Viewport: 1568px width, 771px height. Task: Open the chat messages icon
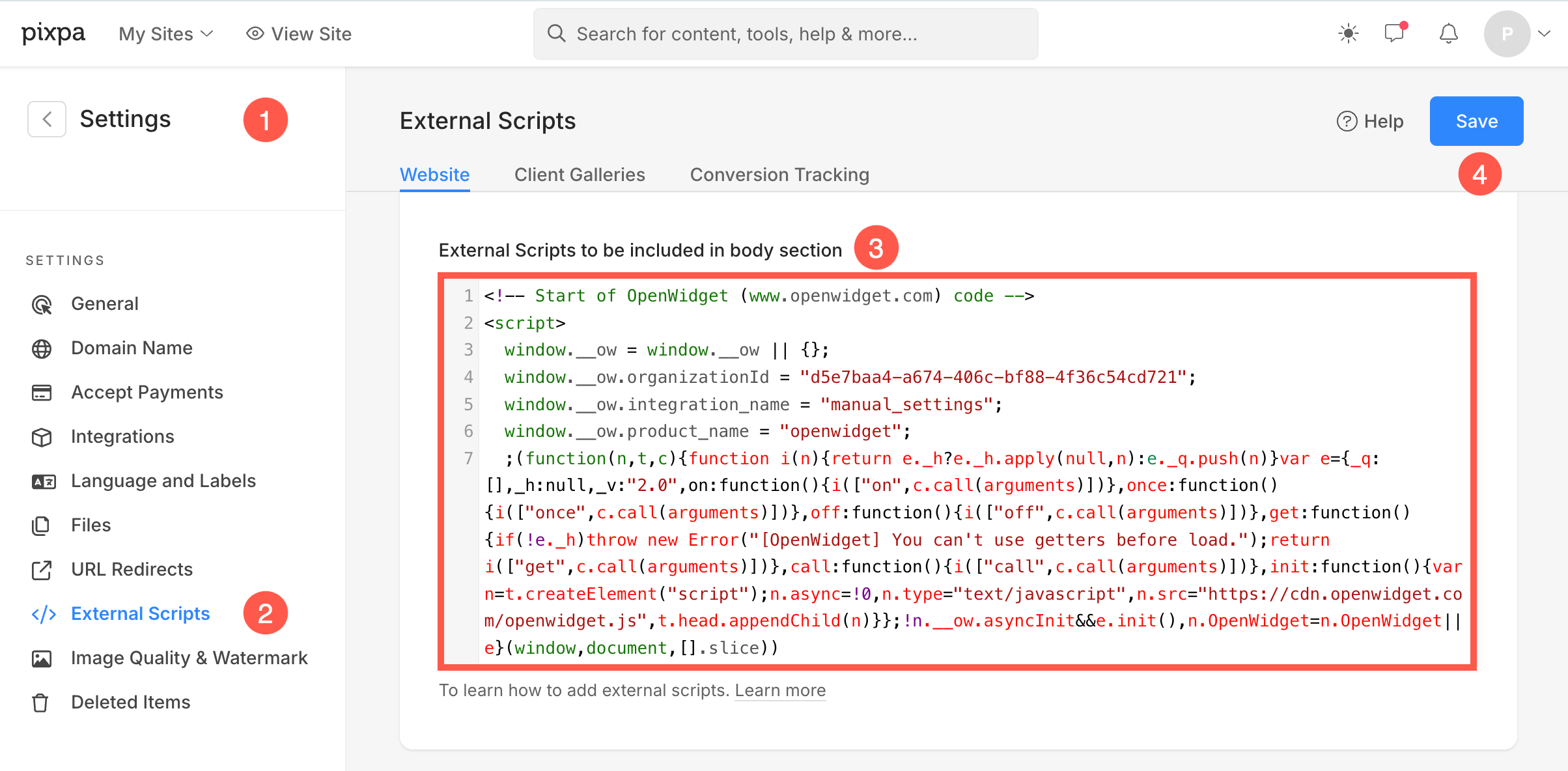(x=1395, y=33)
